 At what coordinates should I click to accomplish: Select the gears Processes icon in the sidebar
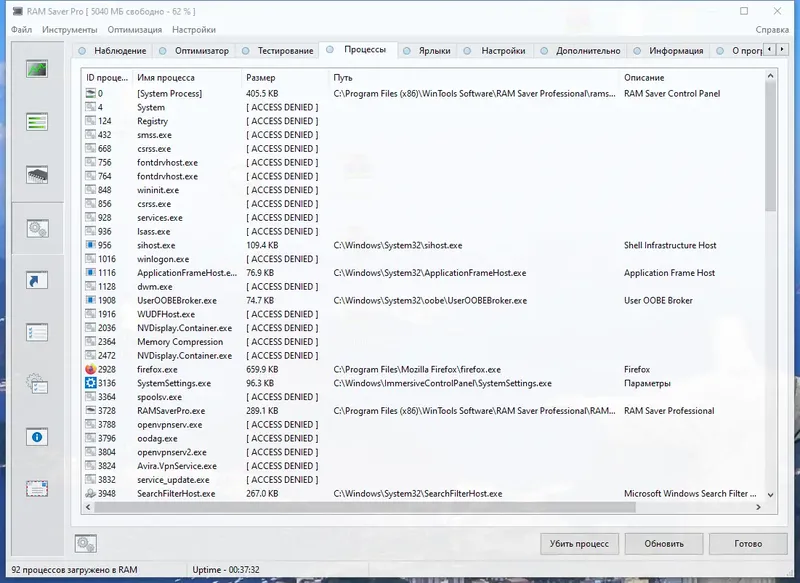37,227
